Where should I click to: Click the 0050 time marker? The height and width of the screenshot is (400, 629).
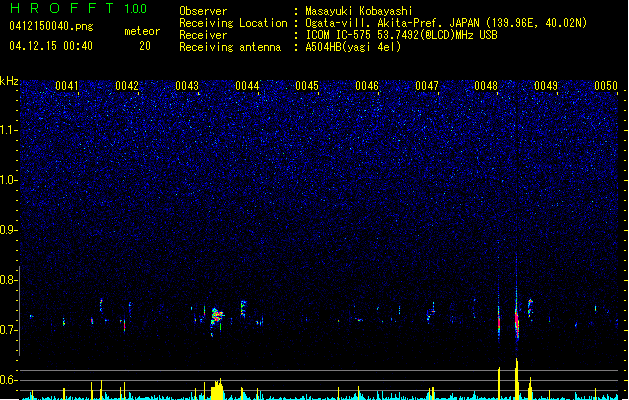click(606, 86)
